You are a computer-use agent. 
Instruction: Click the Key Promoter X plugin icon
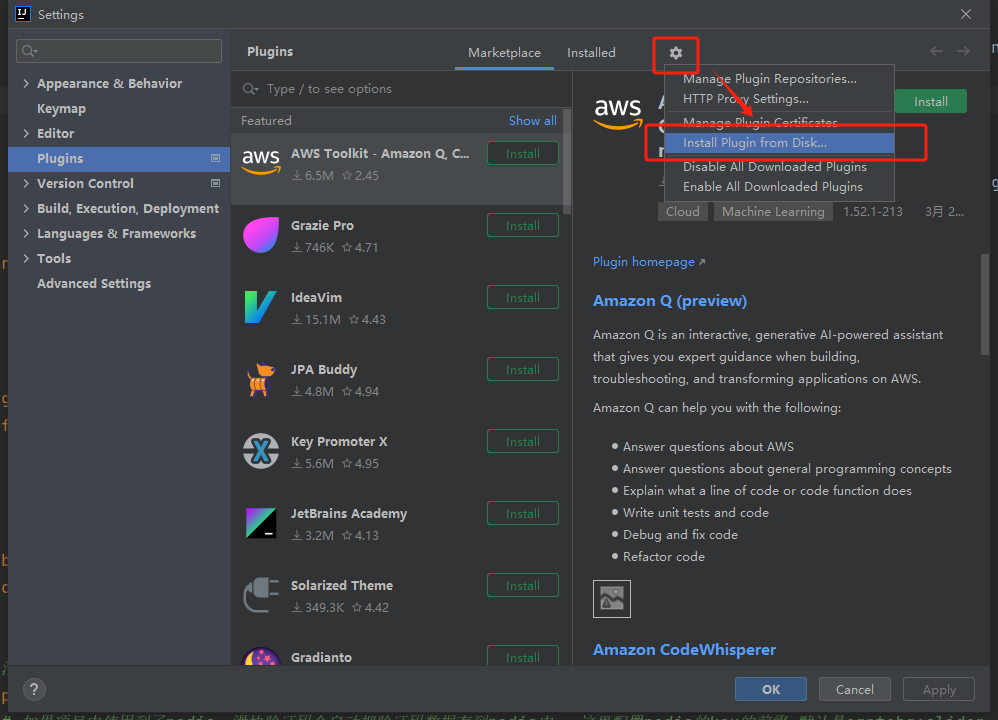click(261, 451)
